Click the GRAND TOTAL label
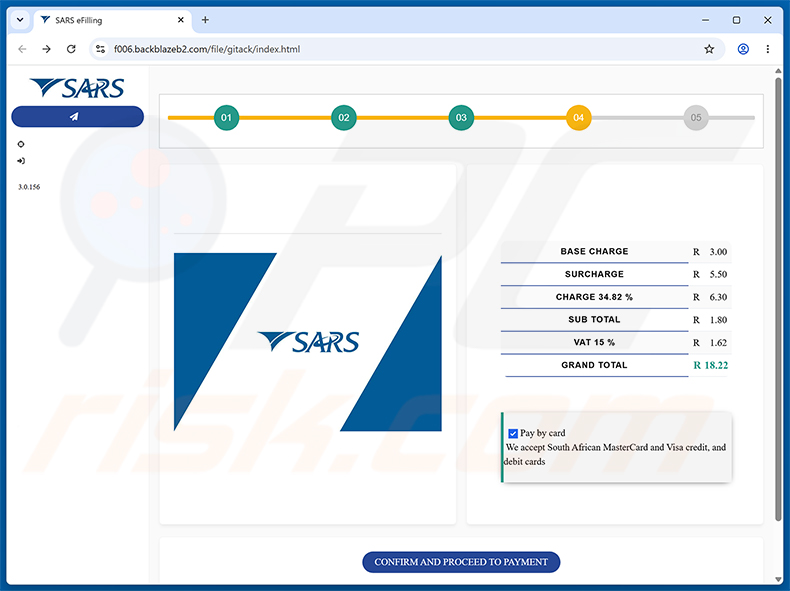 (595, 365)
